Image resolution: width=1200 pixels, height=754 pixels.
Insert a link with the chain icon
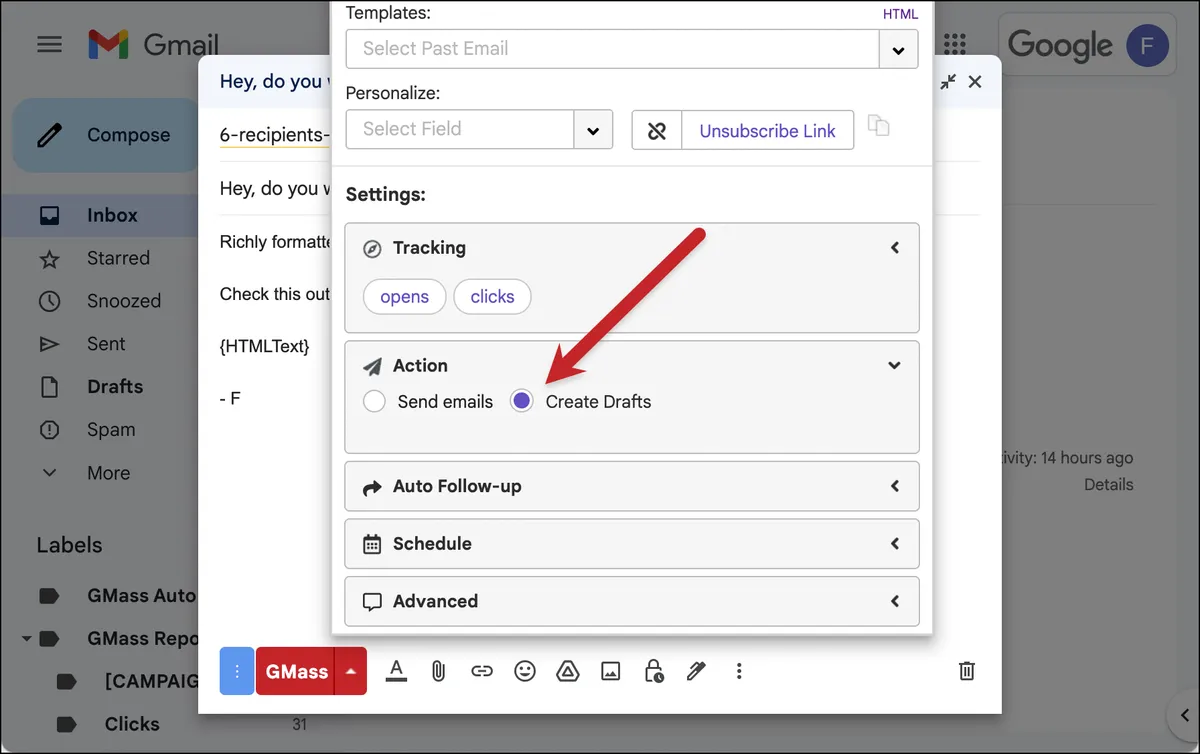[x=482, y=671]
